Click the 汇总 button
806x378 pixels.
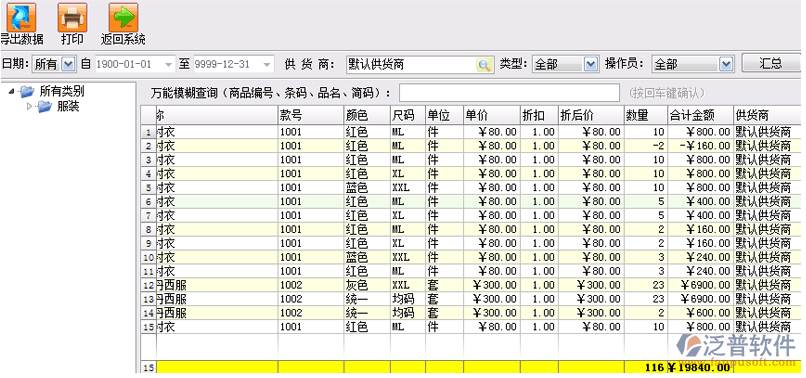click(771, 63)
